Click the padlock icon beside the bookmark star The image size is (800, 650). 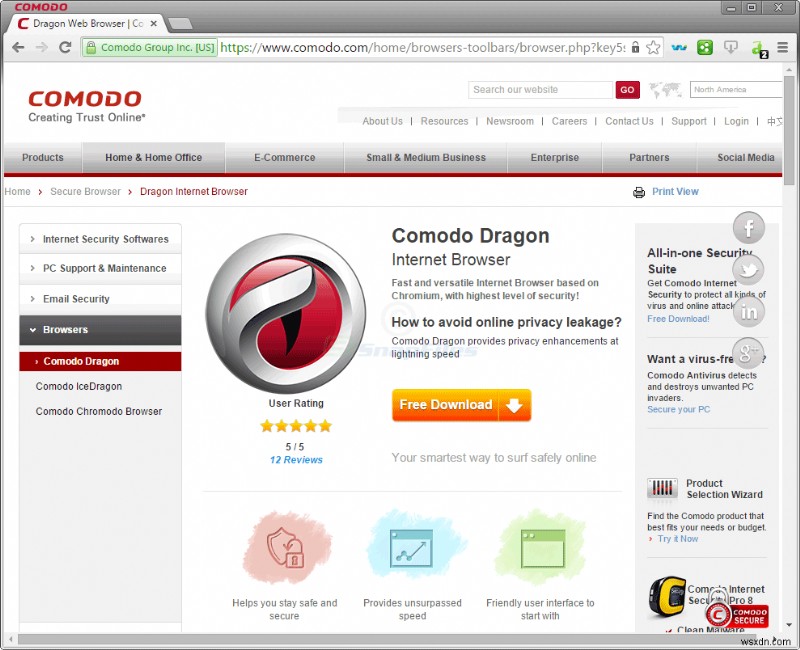click(635, 47)
